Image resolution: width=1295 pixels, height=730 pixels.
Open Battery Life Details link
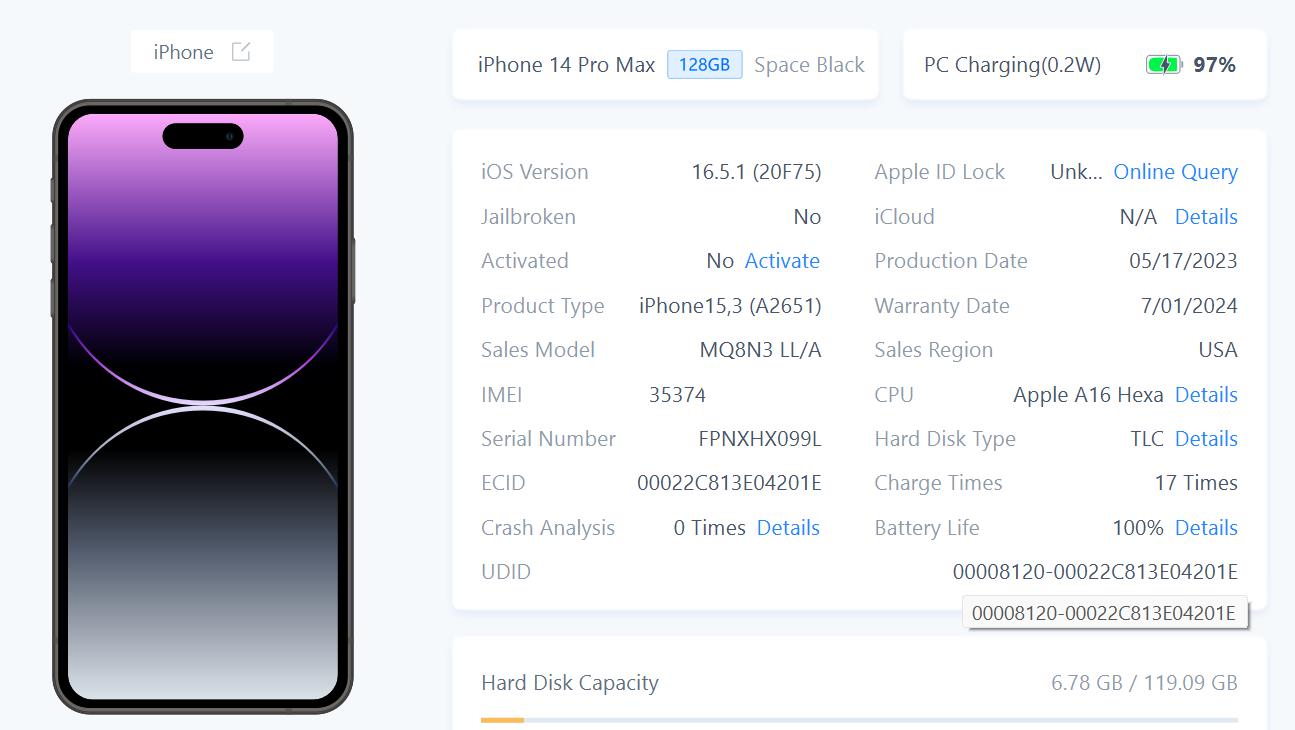coord(1206,528)
